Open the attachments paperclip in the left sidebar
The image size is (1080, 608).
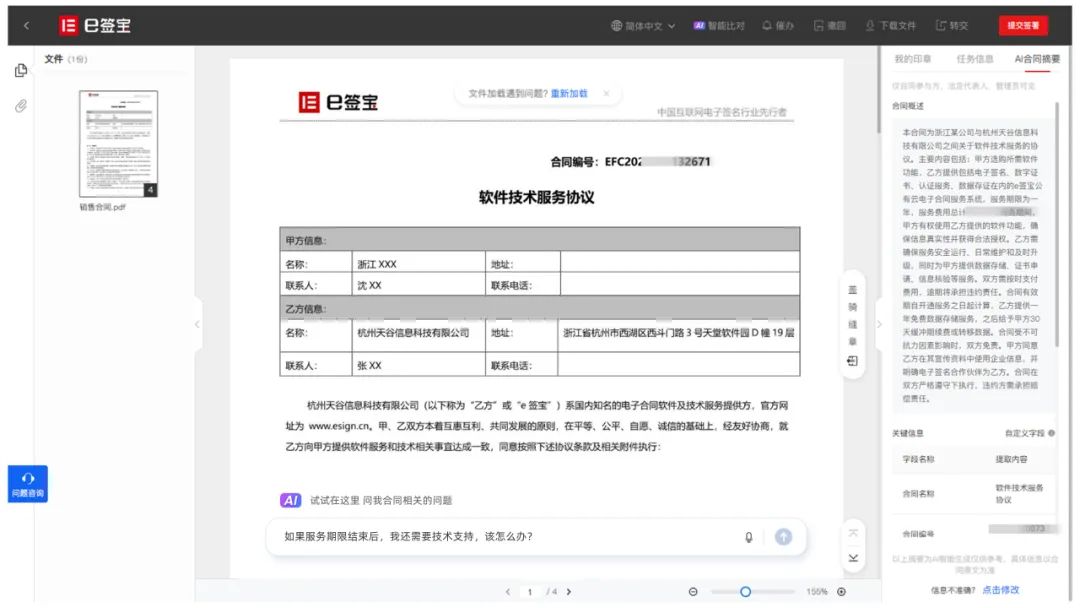20,106
